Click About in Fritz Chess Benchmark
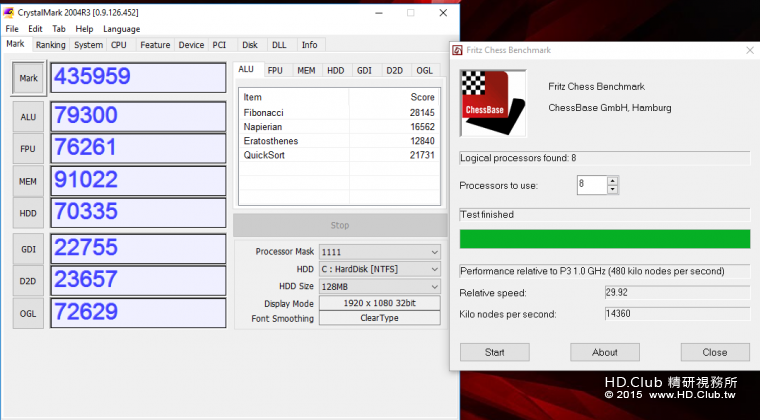 (x=604, y=352)
